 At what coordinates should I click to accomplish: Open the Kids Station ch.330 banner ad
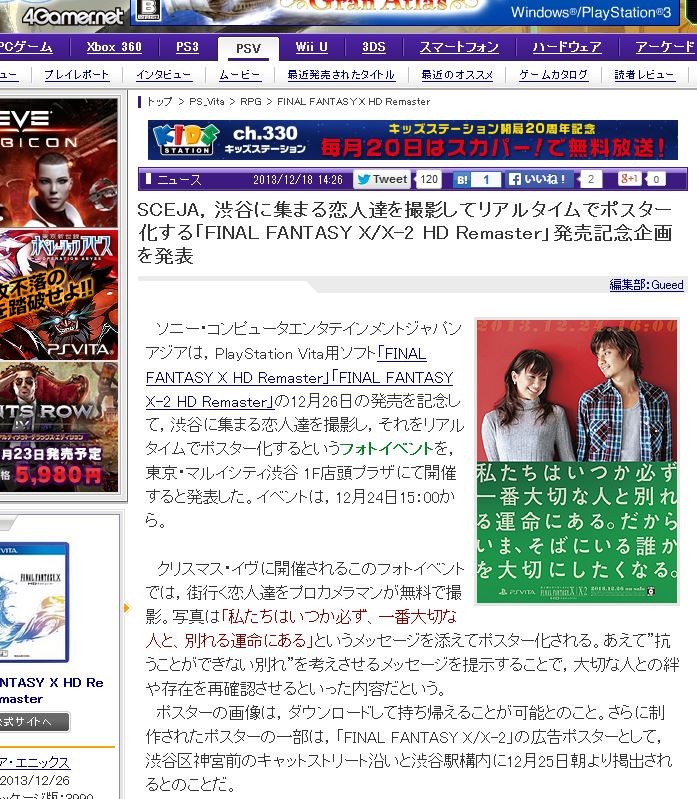413,140
